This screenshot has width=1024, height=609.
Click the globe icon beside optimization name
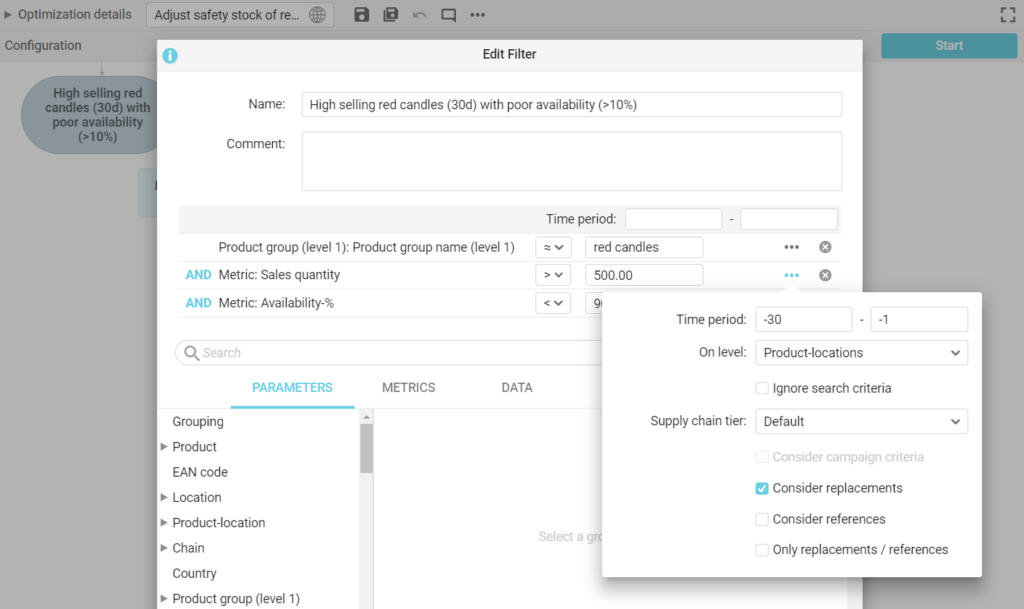pos(317,15)
